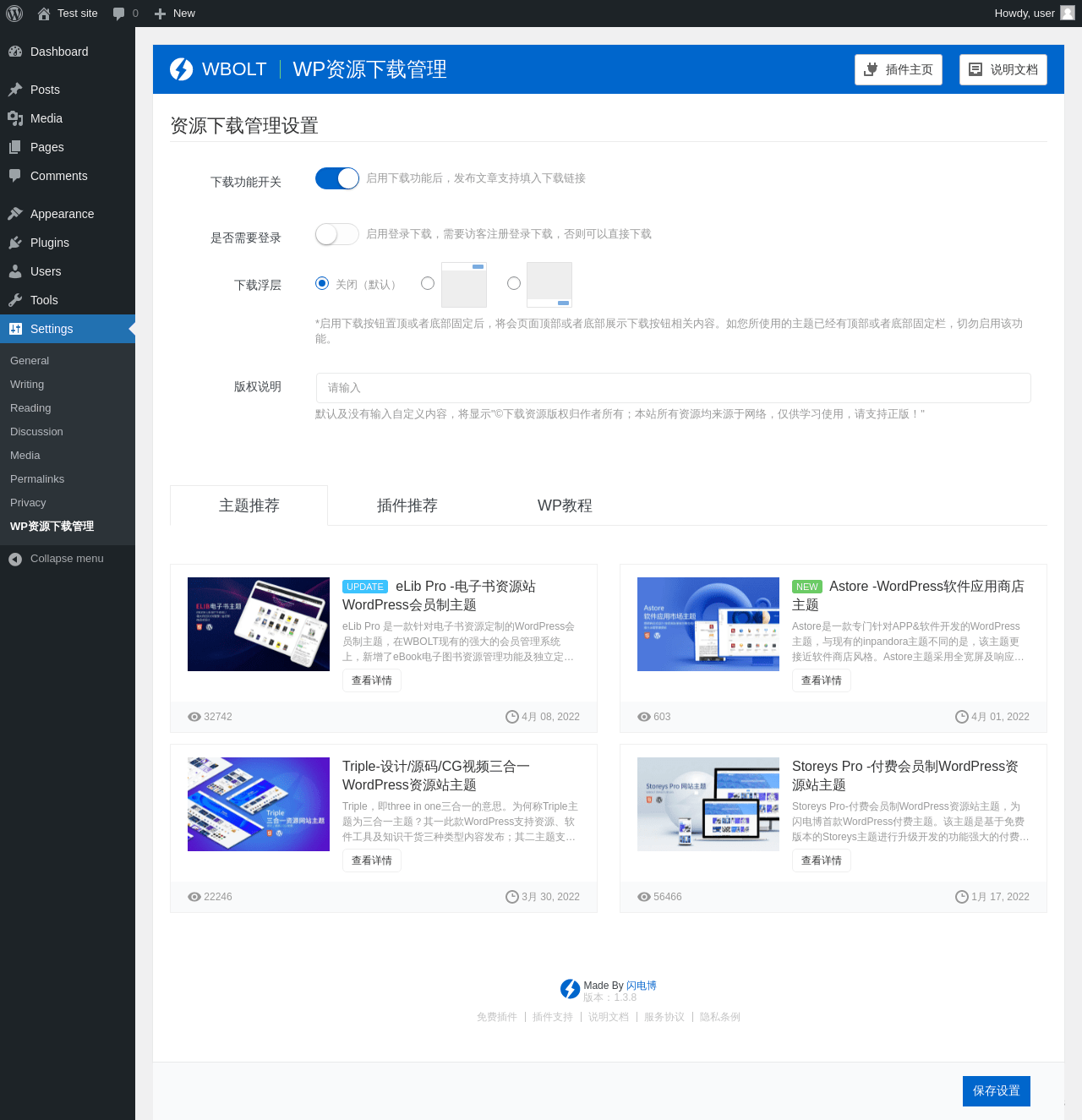The height and width of the screenshot is (1120, 1082).
Task: Open the 服务协议 footer link
Action: coord(664,1017)
